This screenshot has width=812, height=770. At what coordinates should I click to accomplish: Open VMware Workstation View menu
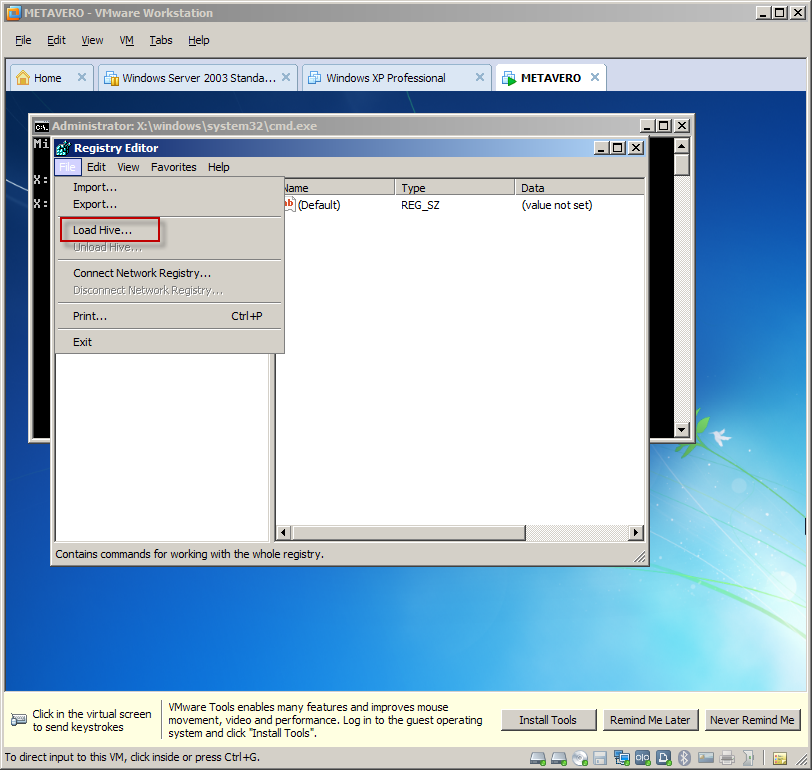click(92, 40)
